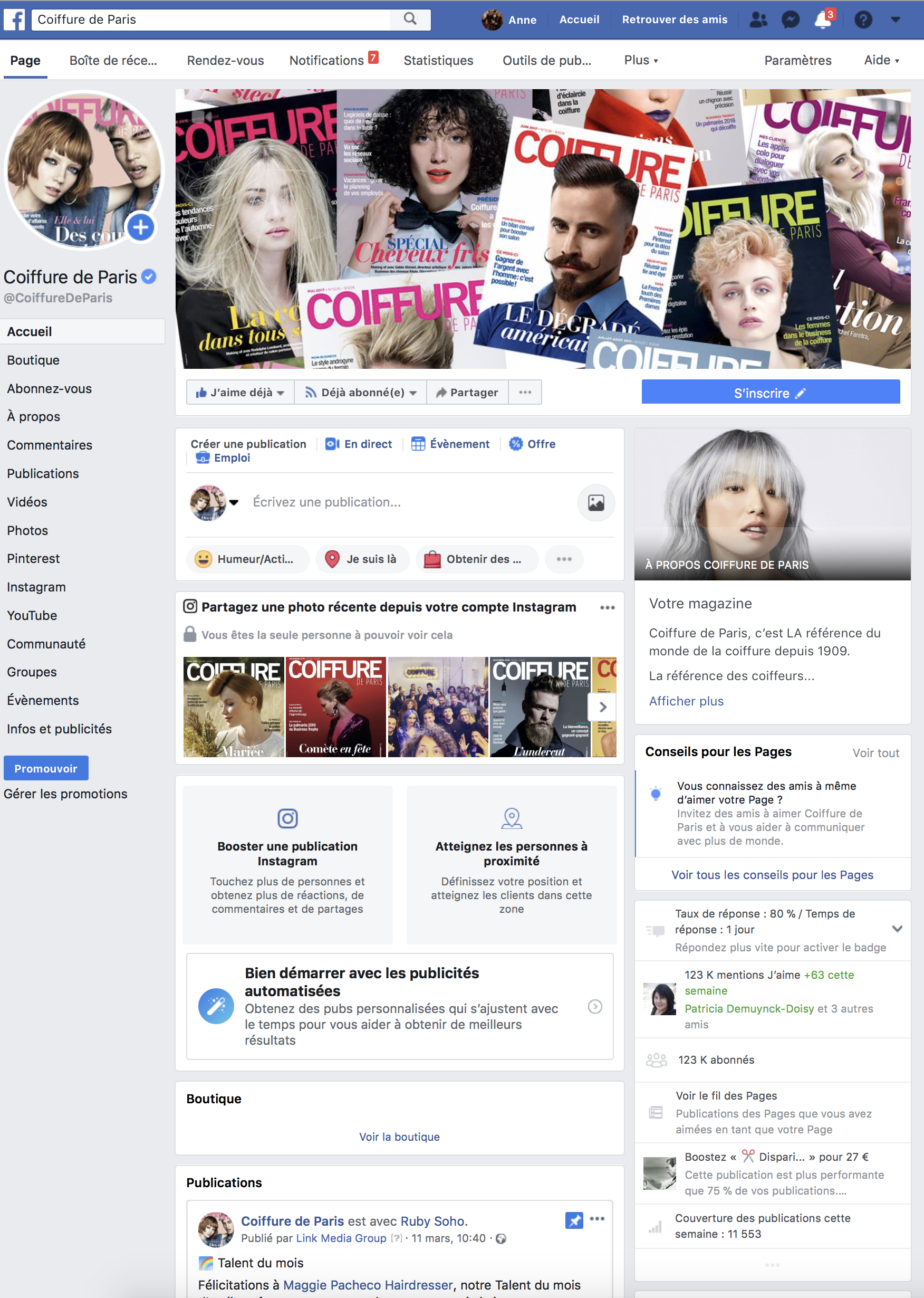The height and width of the screenshot is (1298, 924).
Task: Open the Notifications tab
Action: (333, 60)
